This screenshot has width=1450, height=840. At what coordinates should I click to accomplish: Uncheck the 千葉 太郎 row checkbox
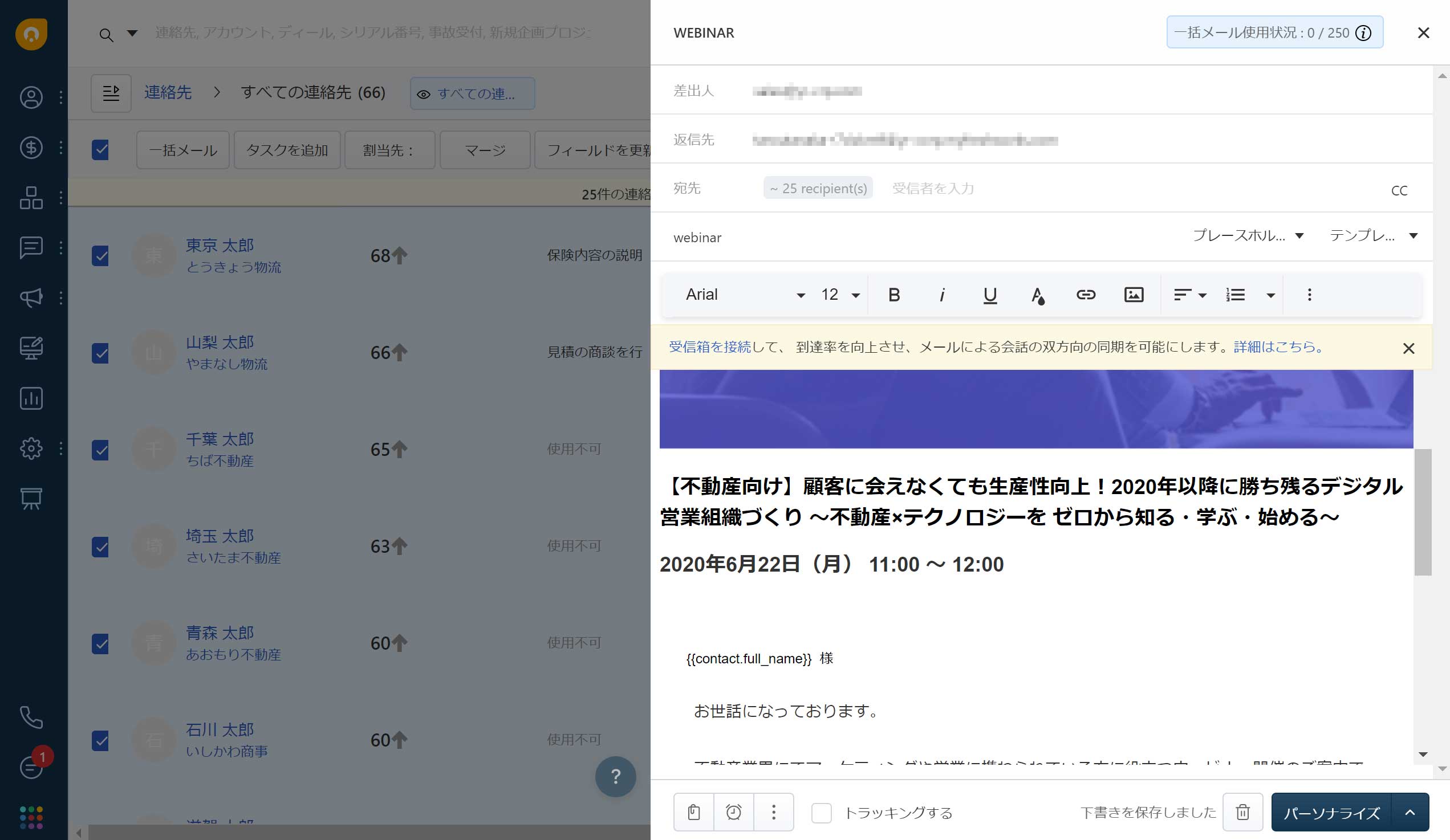(x=101, y=450)
